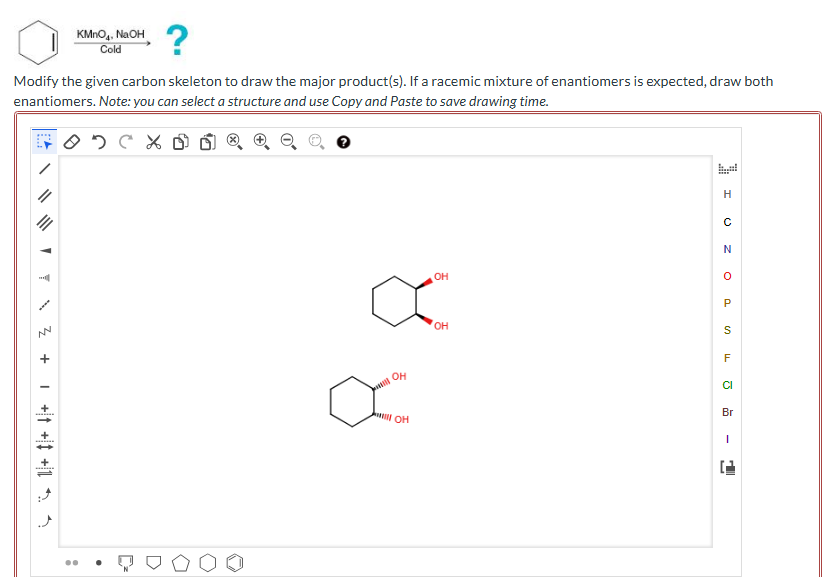Paste the copied structure
The width and height of the screenshot is (822, 577).
click(x=208, y=141)
